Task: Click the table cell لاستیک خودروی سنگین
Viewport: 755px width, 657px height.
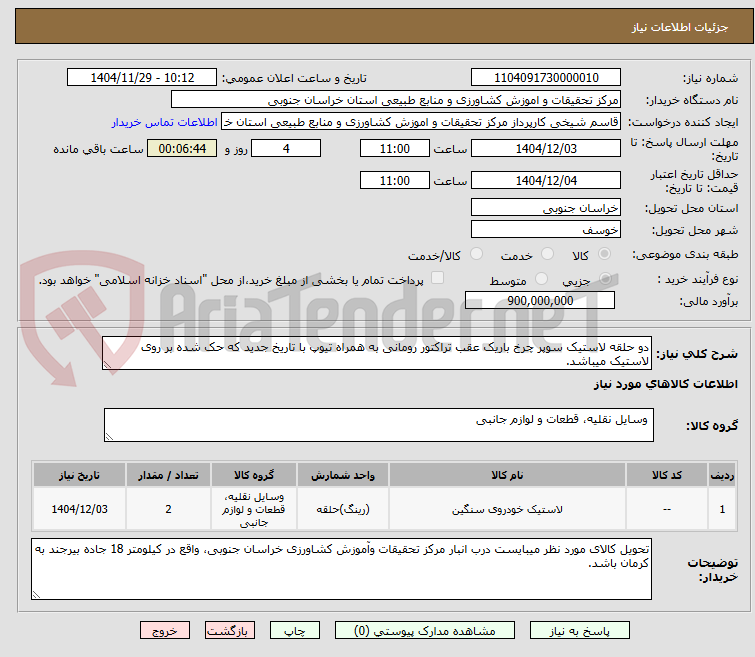Action: 507,509
